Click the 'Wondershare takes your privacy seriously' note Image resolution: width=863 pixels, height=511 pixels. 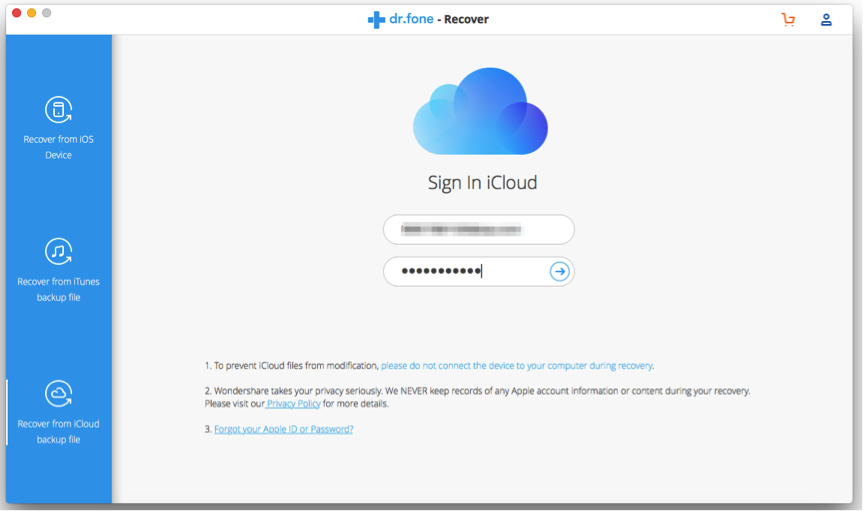point(477,397)
